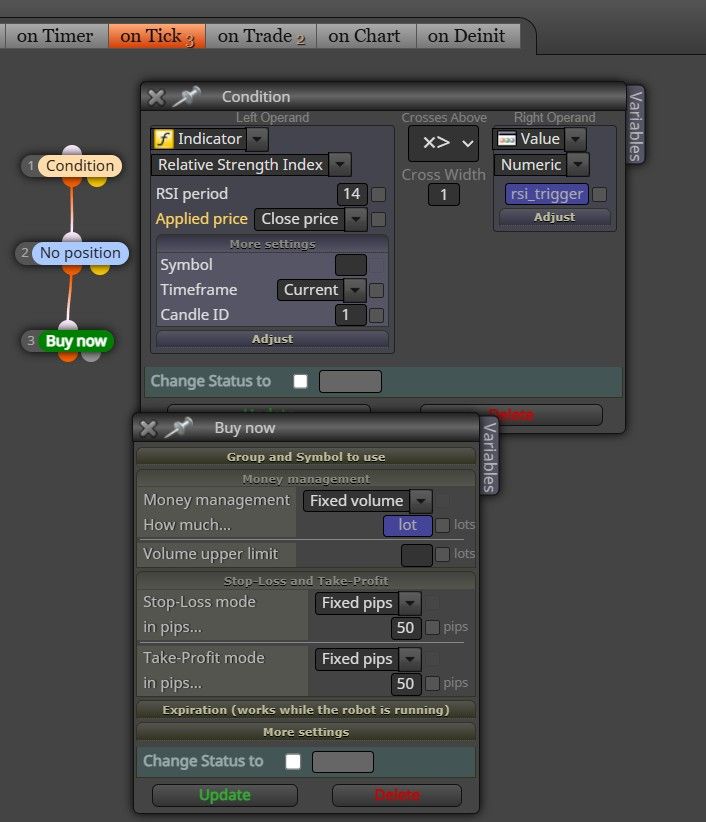Screen dimensions: 706x822
Task: Pin the Buy now panel with pushpin icon
Action: point(178,428)
